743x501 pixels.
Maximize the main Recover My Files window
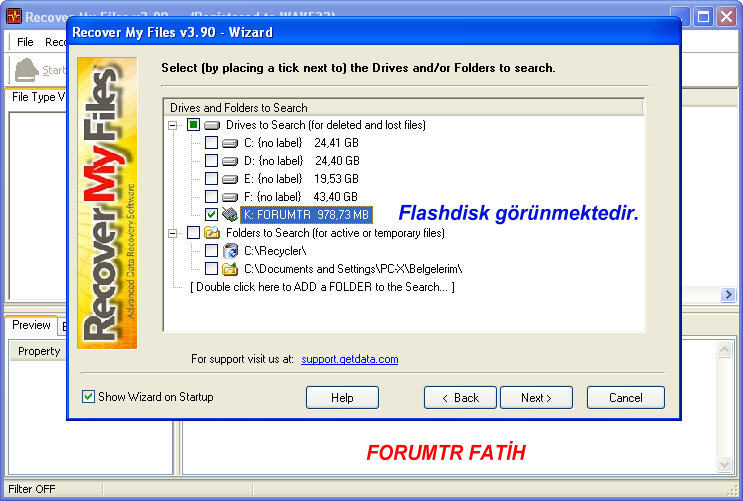[703, 17]
